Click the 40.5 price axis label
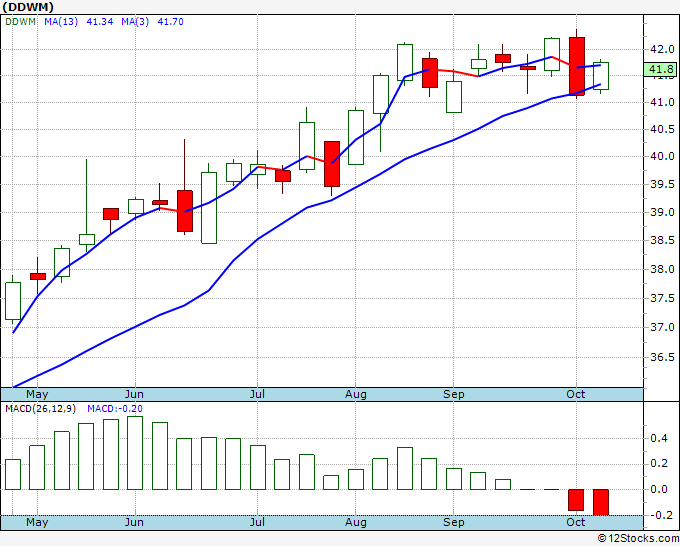Viewport: 680px width, 546px height. coord(662,129)
